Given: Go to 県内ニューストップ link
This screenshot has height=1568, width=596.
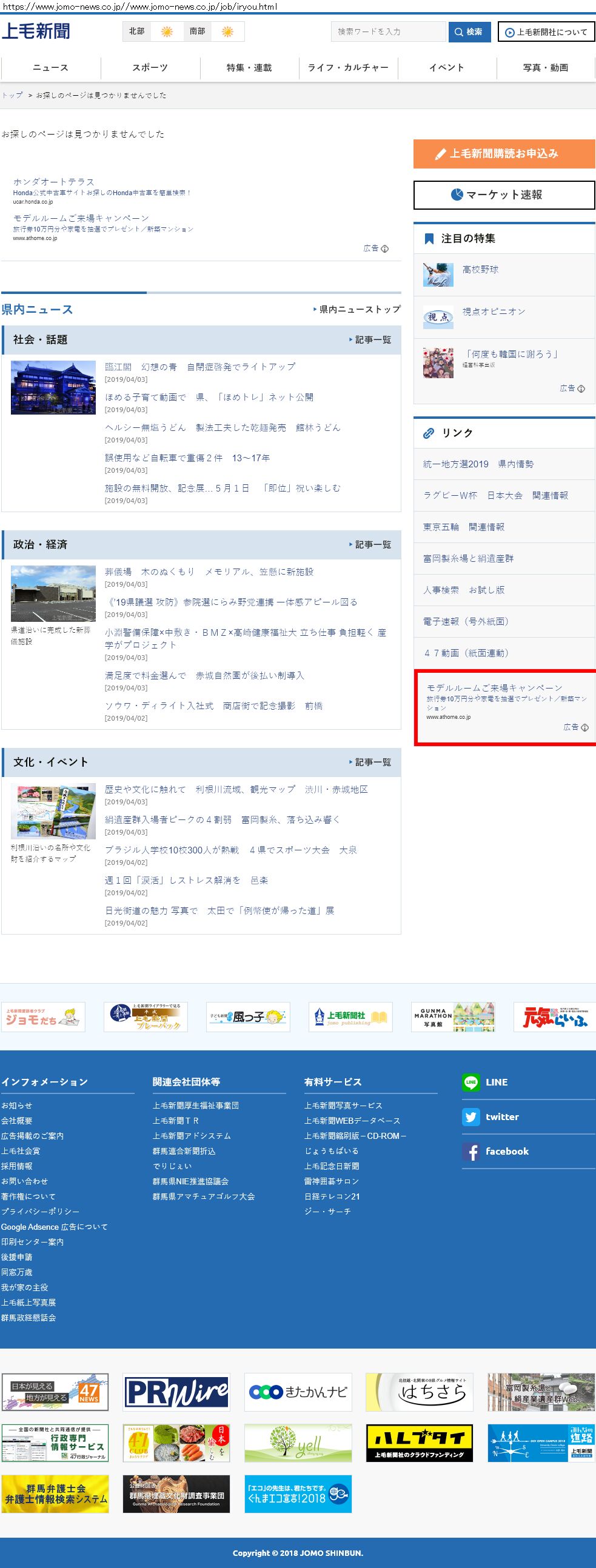Looking at the screenshot, I should point(357,309).
